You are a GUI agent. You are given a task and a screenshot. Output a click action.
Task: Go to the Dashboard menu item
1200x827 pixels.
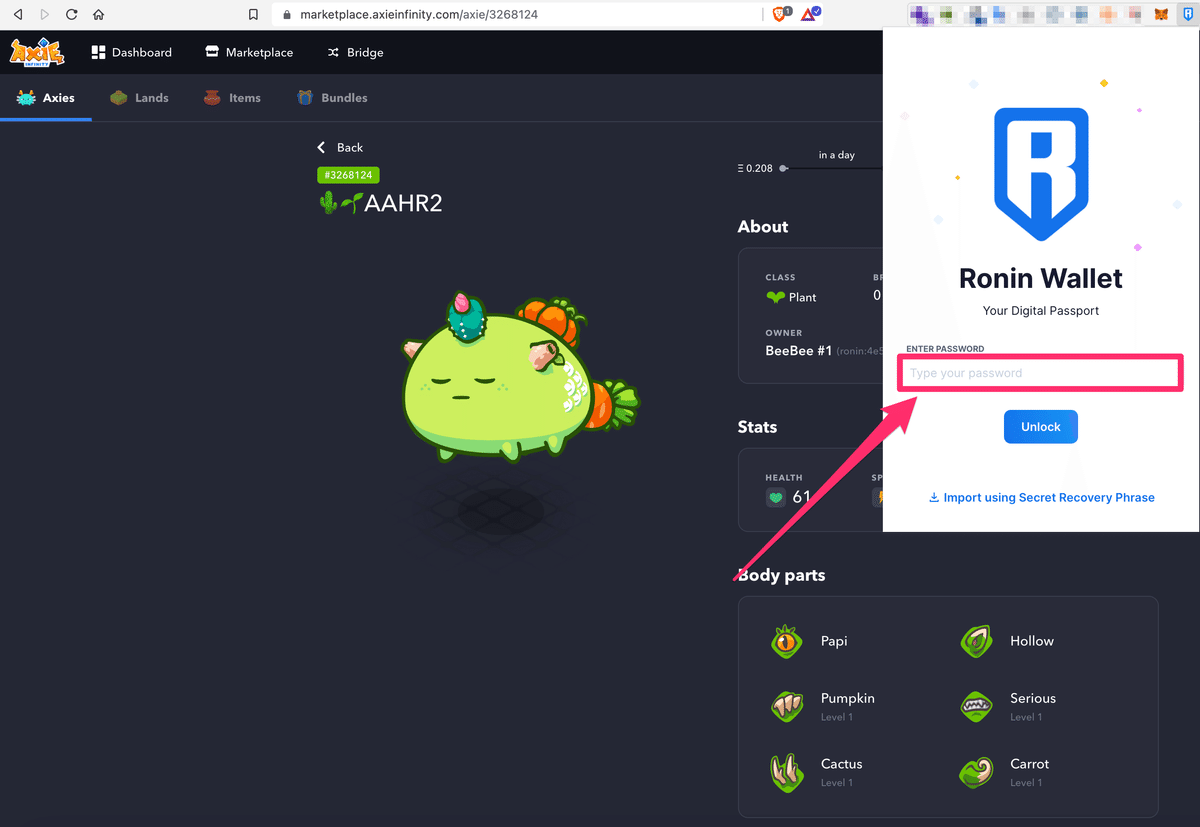point(132,51)
